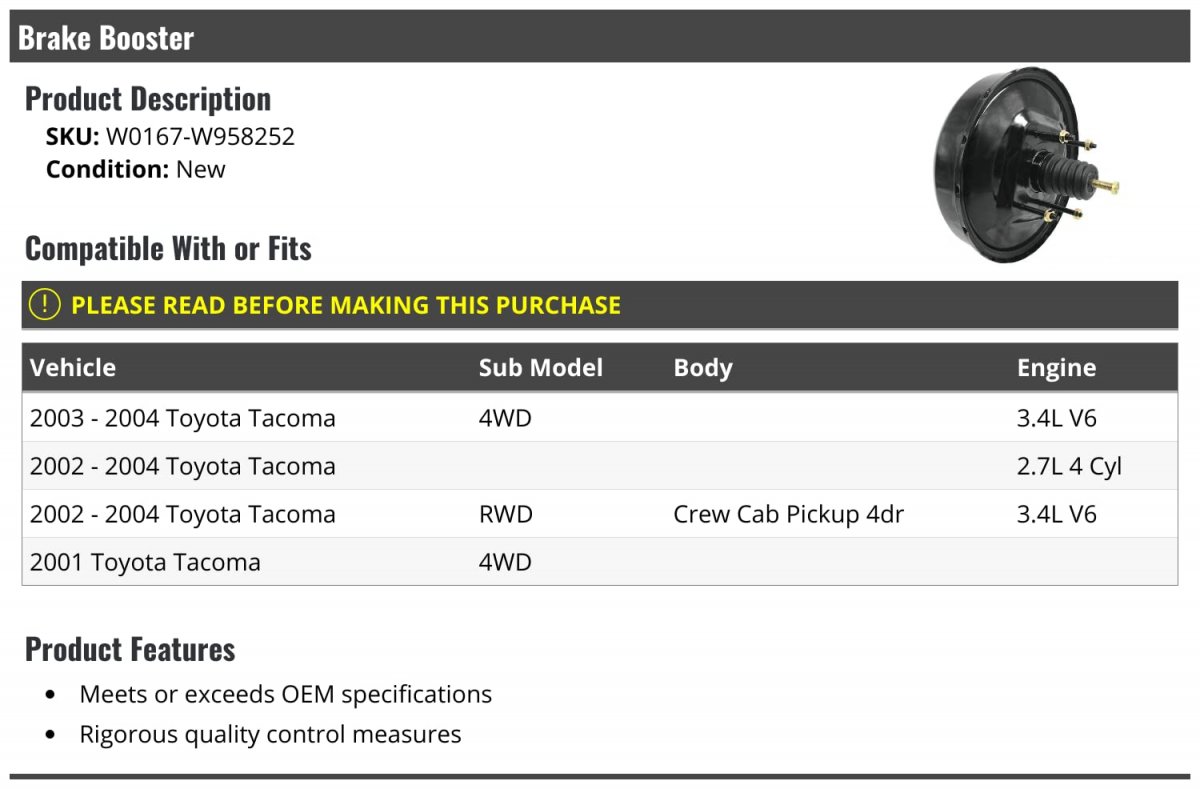The height and width of the screenshot is (789, 1200).
Task: Click the 2001 Toyota Tacoma row
Action: point(600,562)
